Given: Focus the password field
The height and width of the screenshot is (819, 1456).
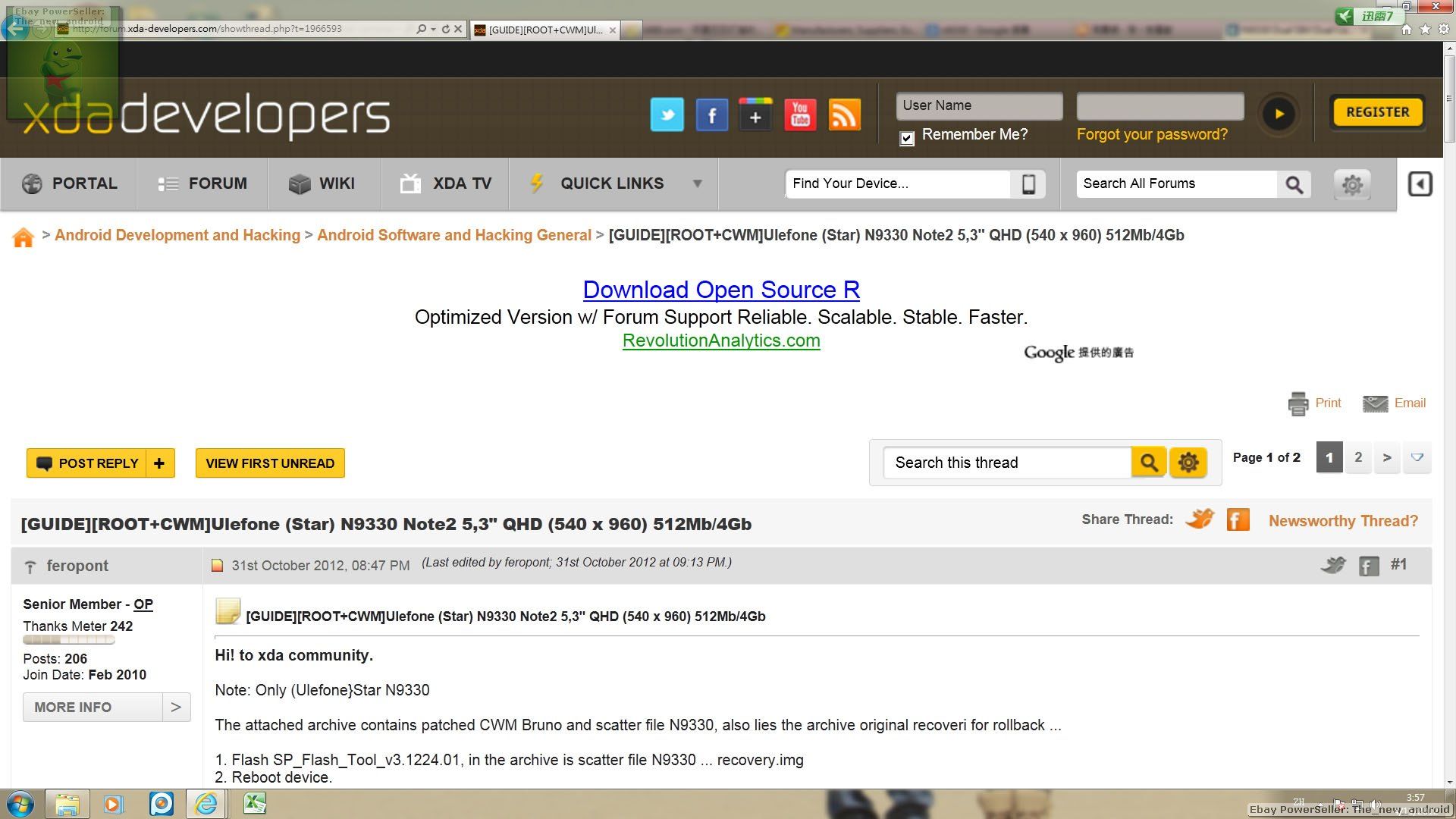Looking at the screenshot, I should coord(1159,105).
